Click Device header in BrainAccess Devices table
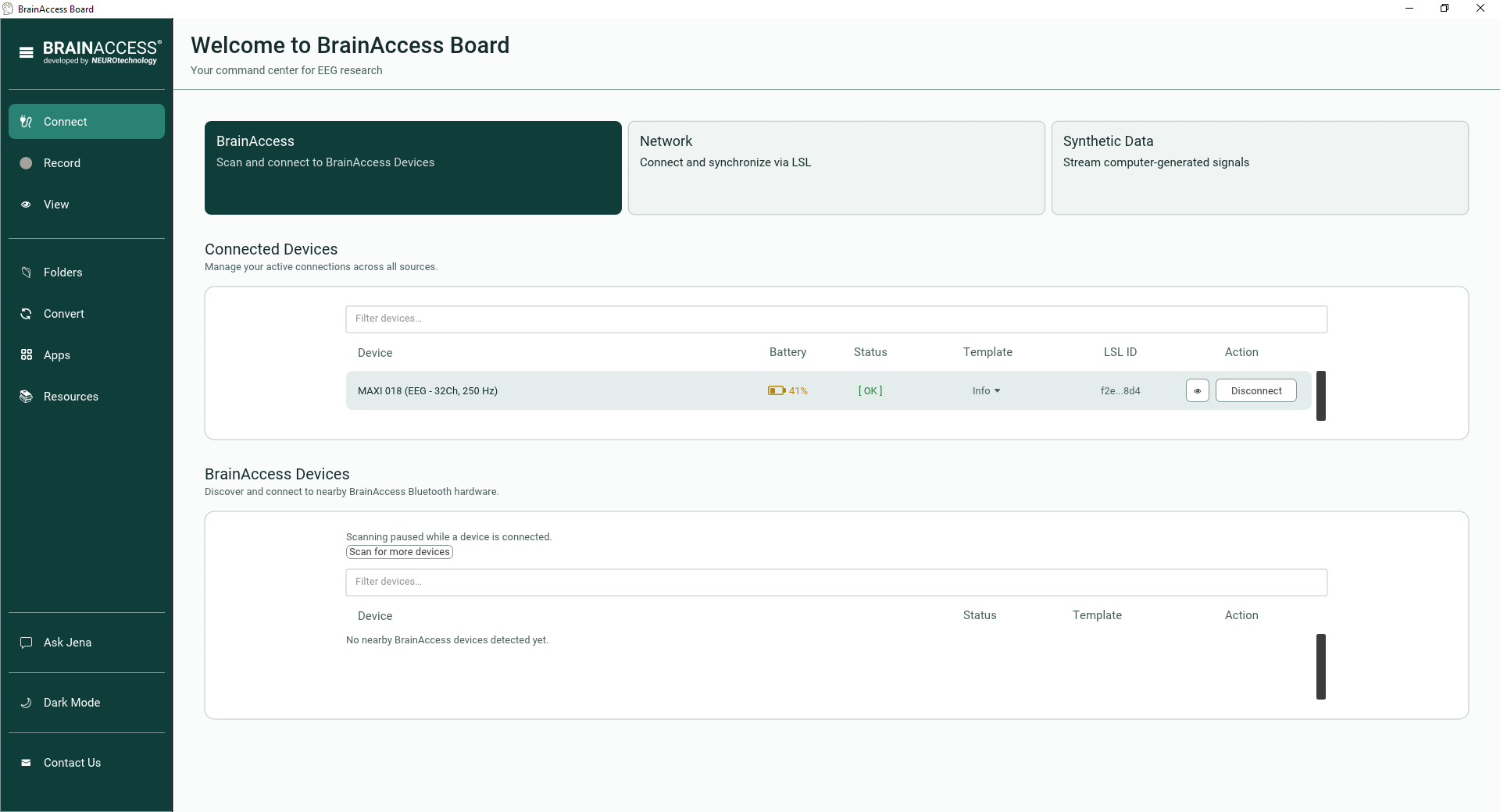This screenshot has height=812, width=1500. click(375, 616)
